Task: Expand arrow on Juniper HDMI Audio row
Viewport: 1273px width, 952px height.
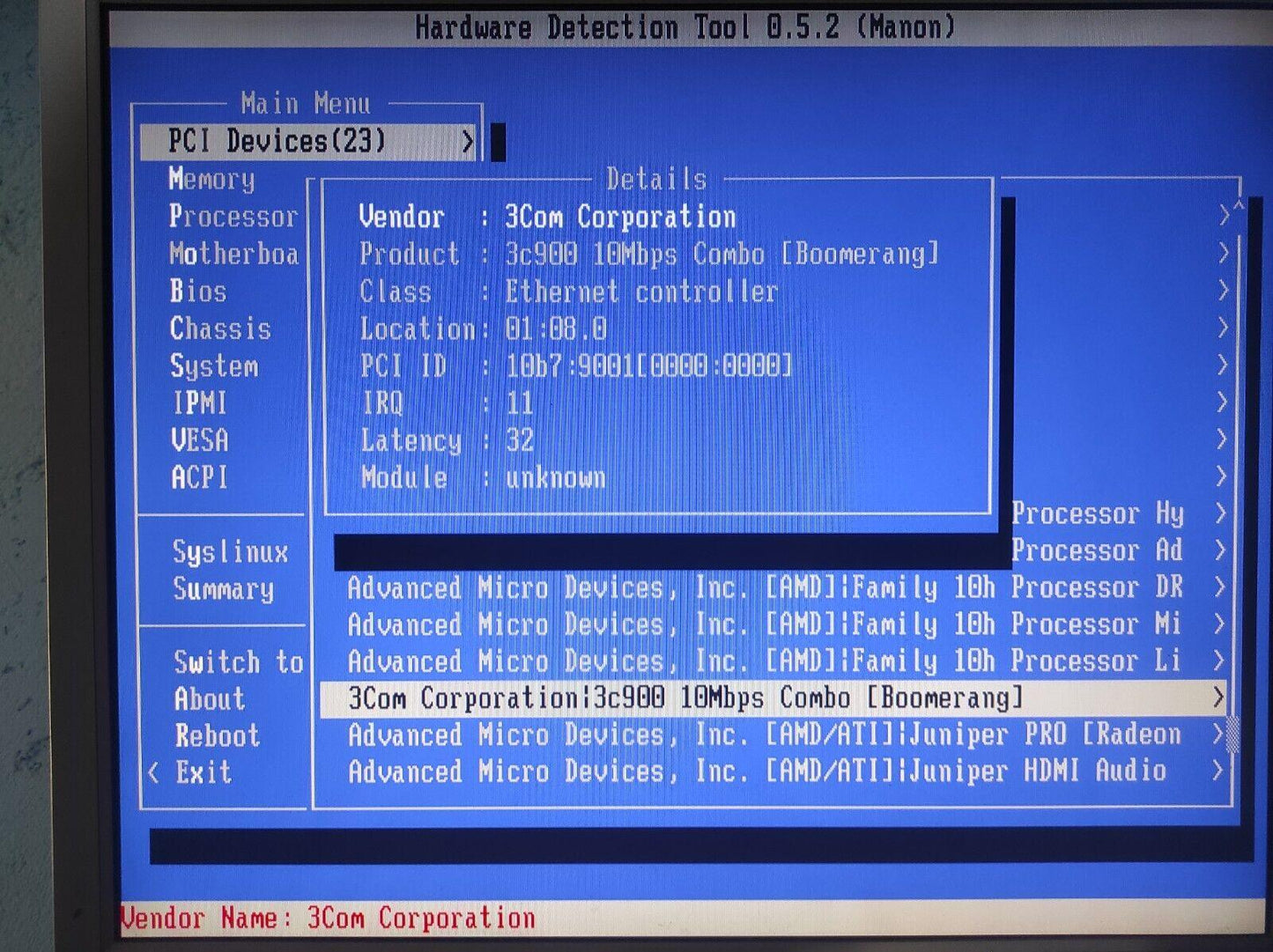Action: 1217,771
